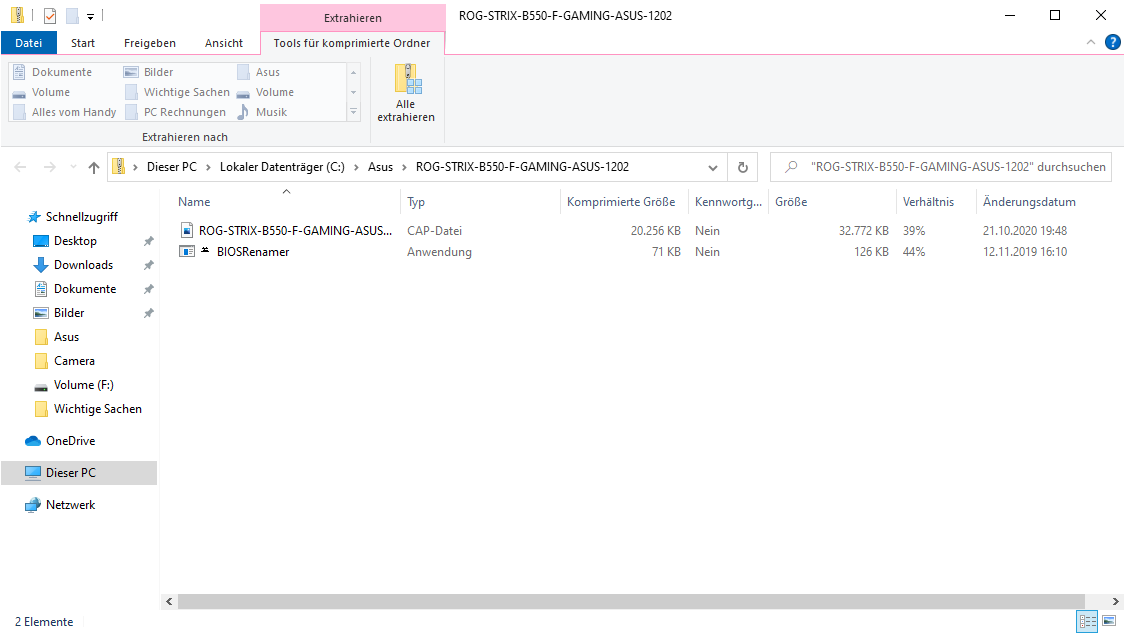Screen dimensions: 1125x634
Task: Select Camera folder in sidebar
Action: pyautogui.click(x=75, y=361)
